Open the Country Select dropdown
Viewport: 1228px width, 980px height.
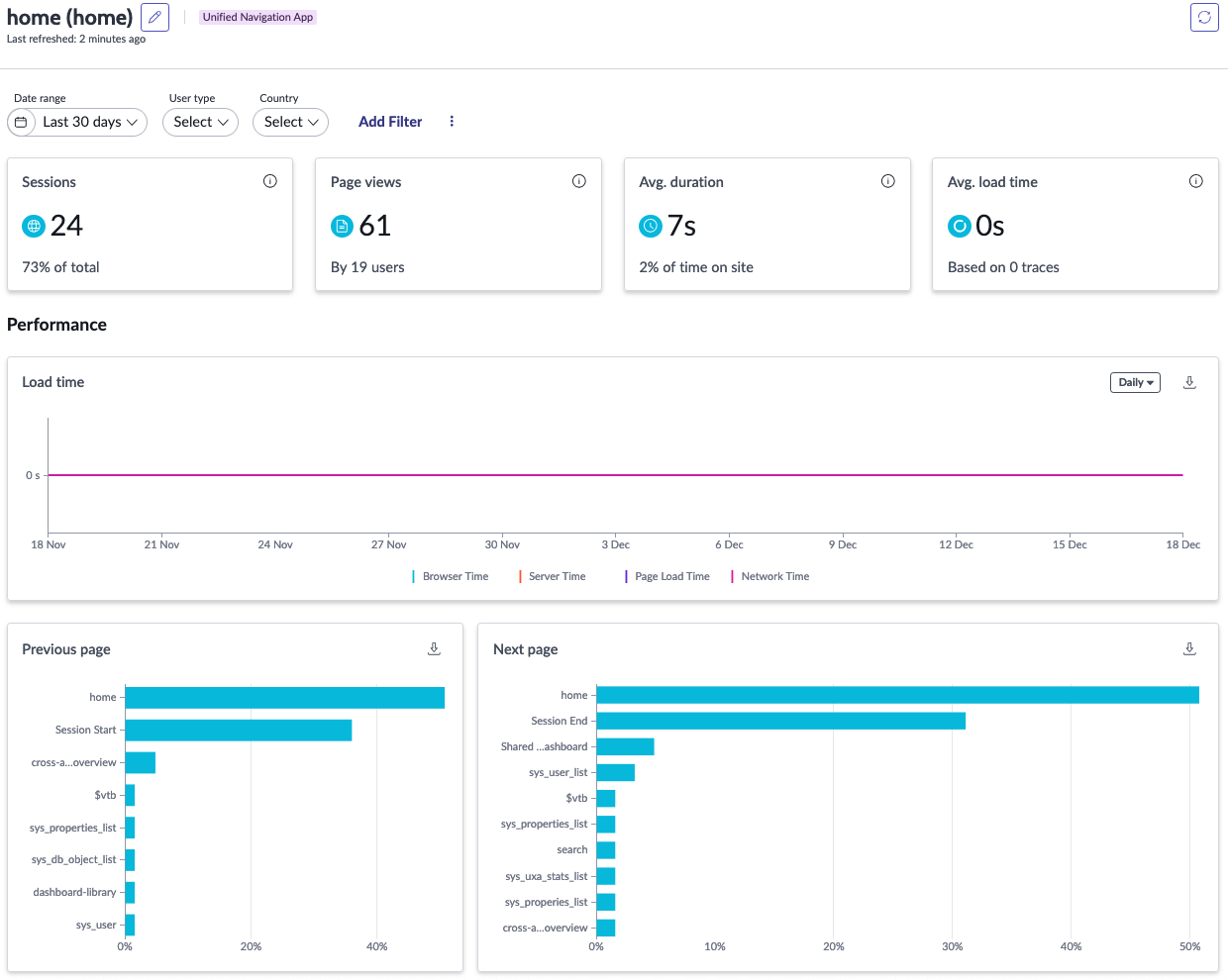[x=290, y=122]
